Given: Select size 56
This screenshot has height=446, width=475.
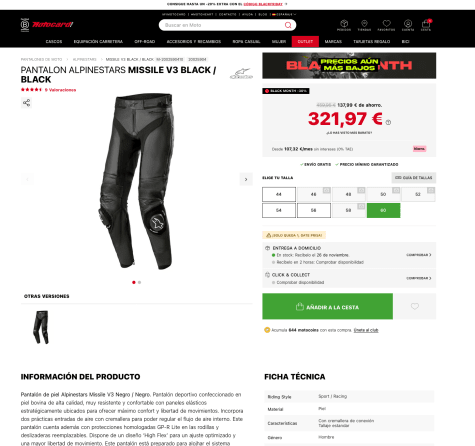Looking at the screenshot, I should (314, 210).
